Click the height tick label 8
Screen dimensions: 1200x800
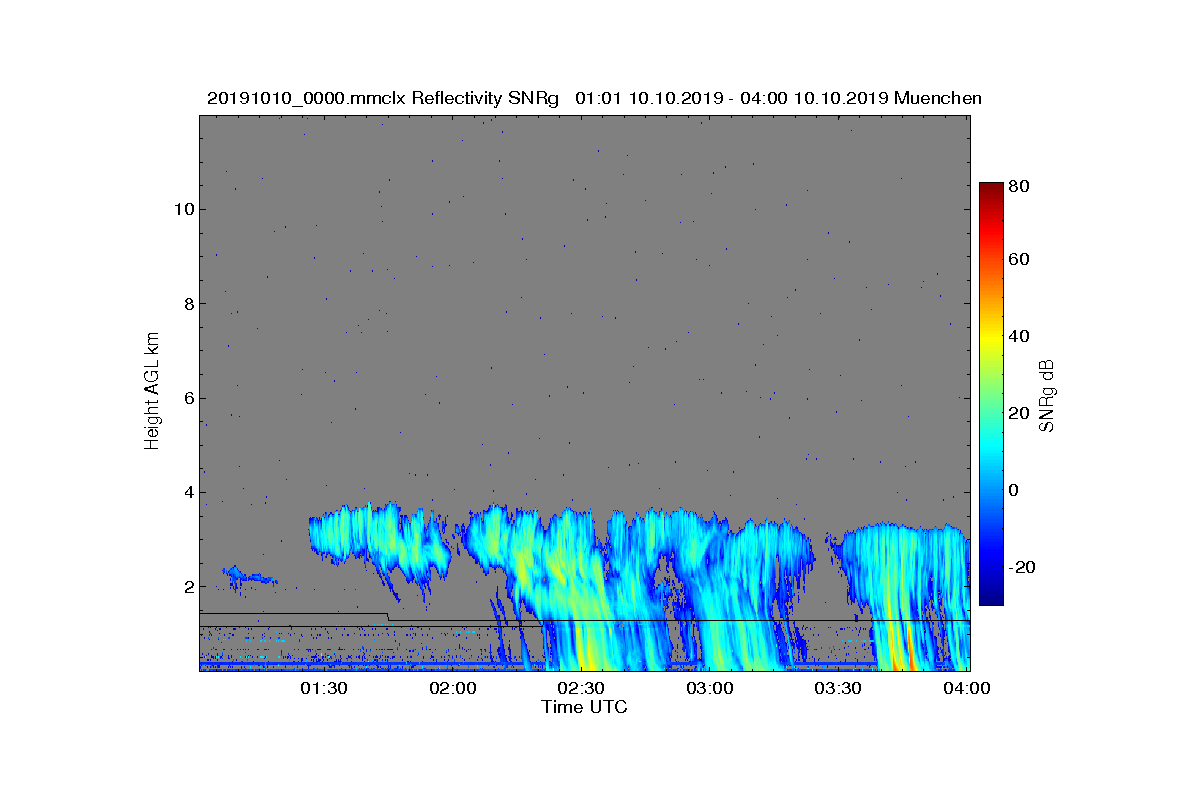(188, 303)
